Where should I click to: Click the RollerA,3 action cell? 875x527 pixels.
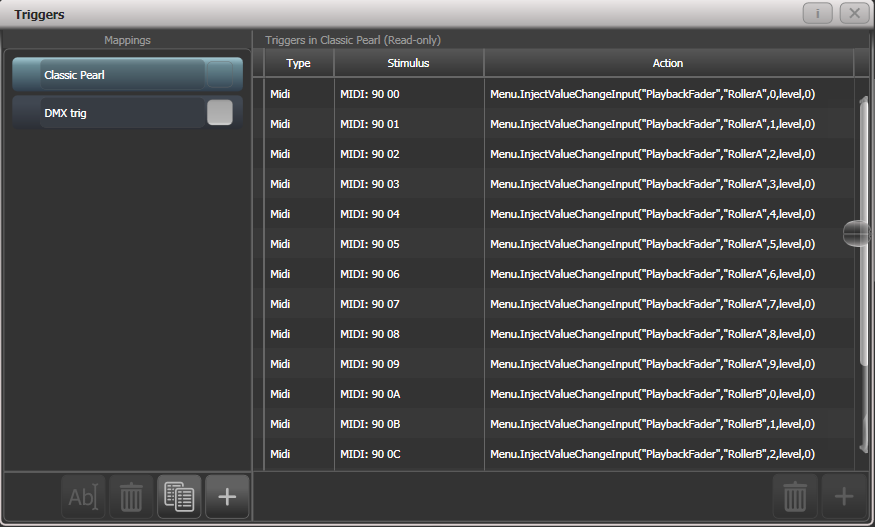point(669,184)
